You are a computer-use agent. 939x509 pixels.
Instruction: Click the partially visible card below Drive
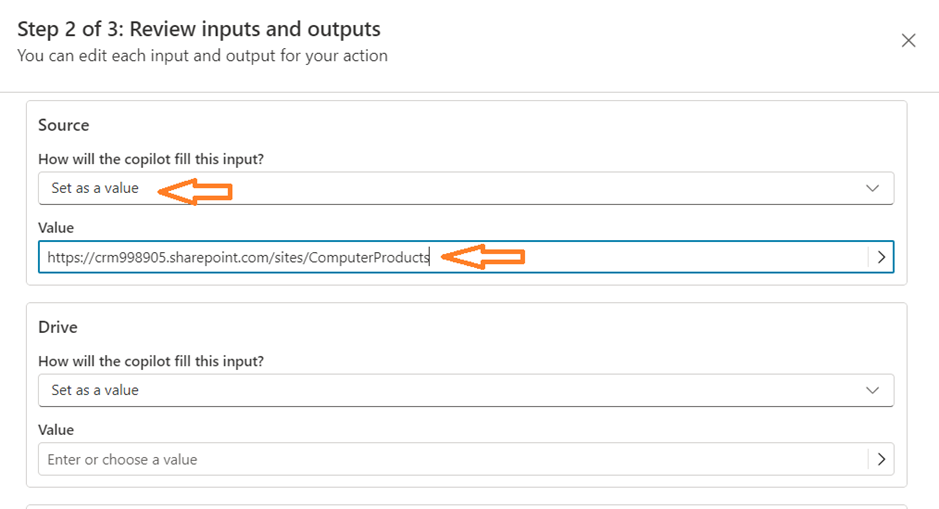click(466, 506)
